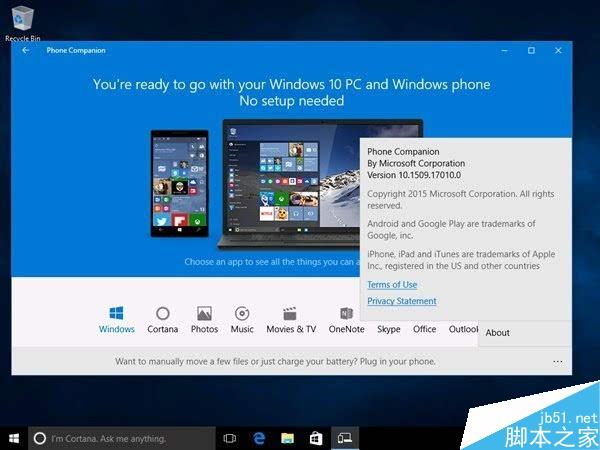Pick the Movies & TV app icon

290,313
